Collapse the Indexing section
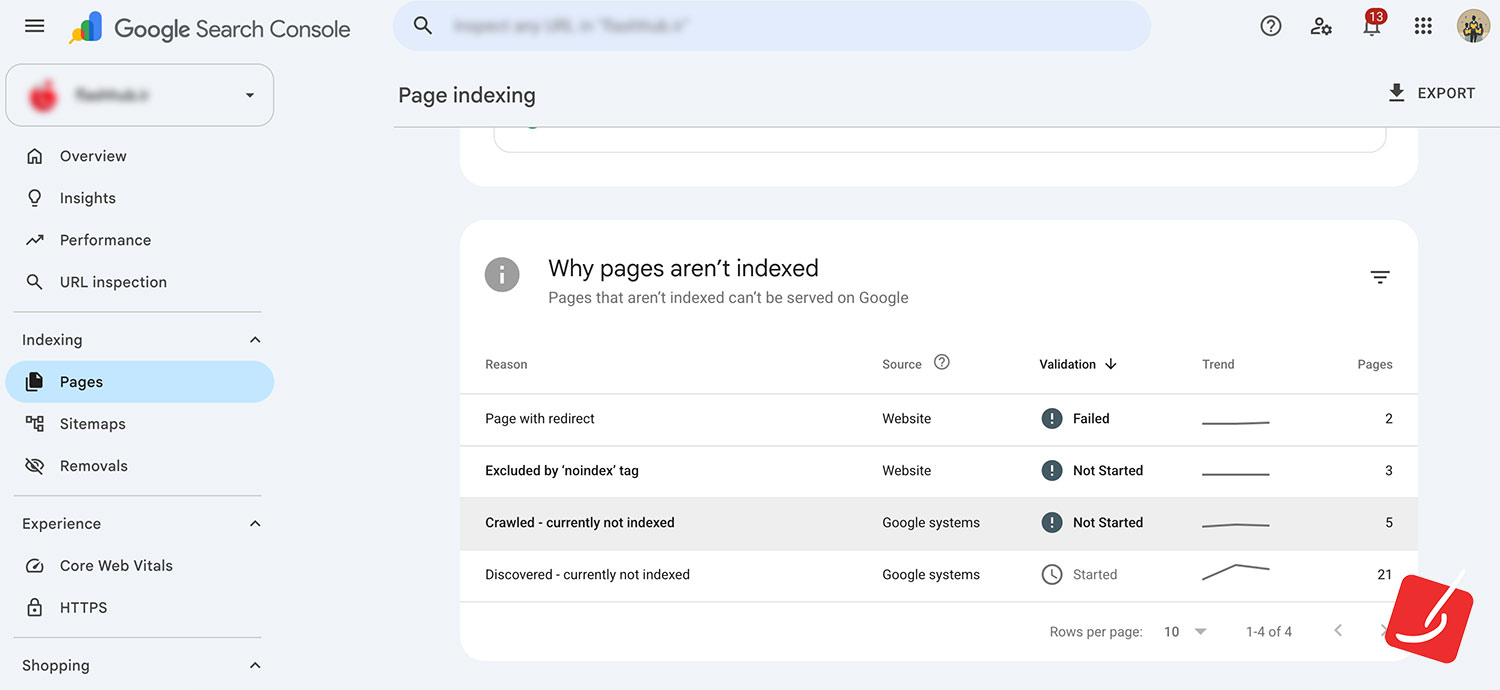 click(x=255, y=340)
